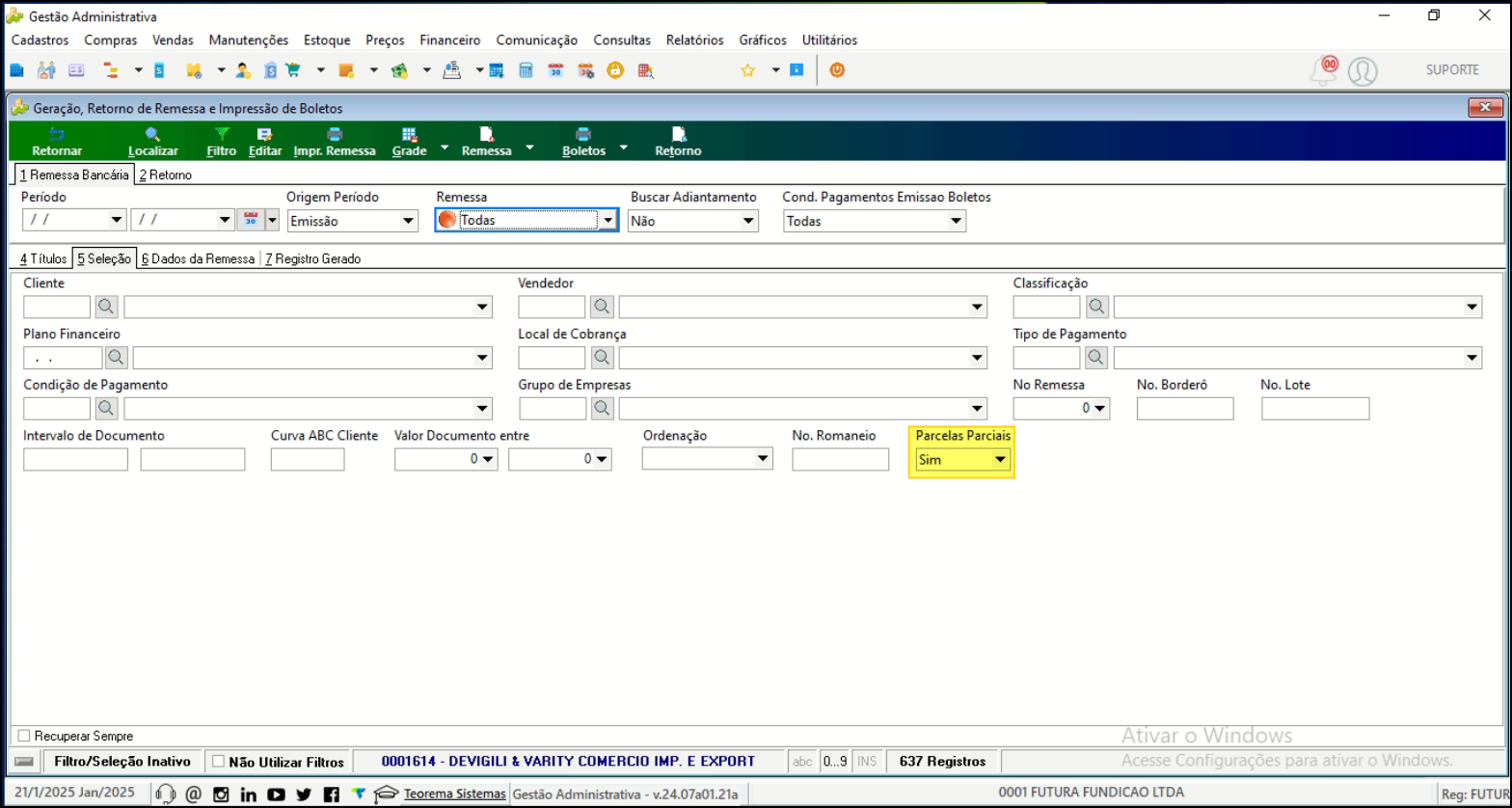
Task: Click the cash register icon
Action: click(450, 70)
